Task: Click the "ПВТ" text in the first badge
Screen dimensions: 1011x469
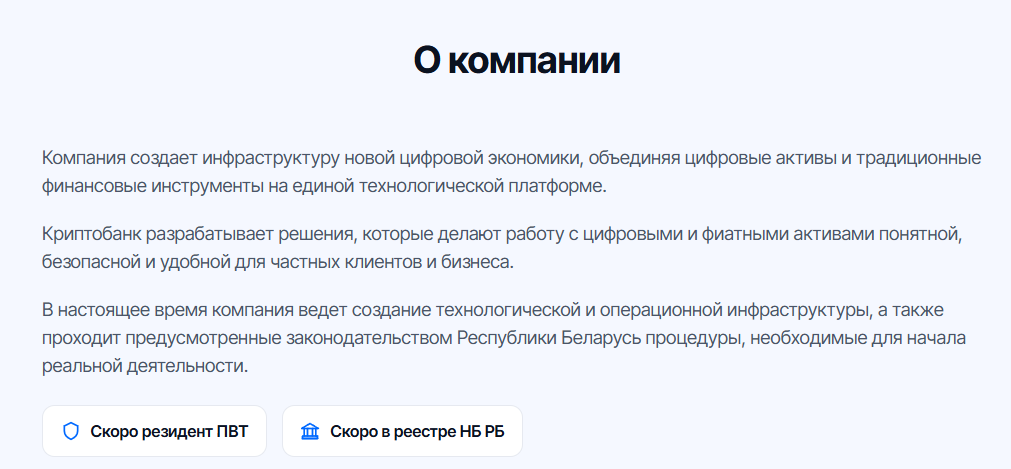Action: [232, 432]
